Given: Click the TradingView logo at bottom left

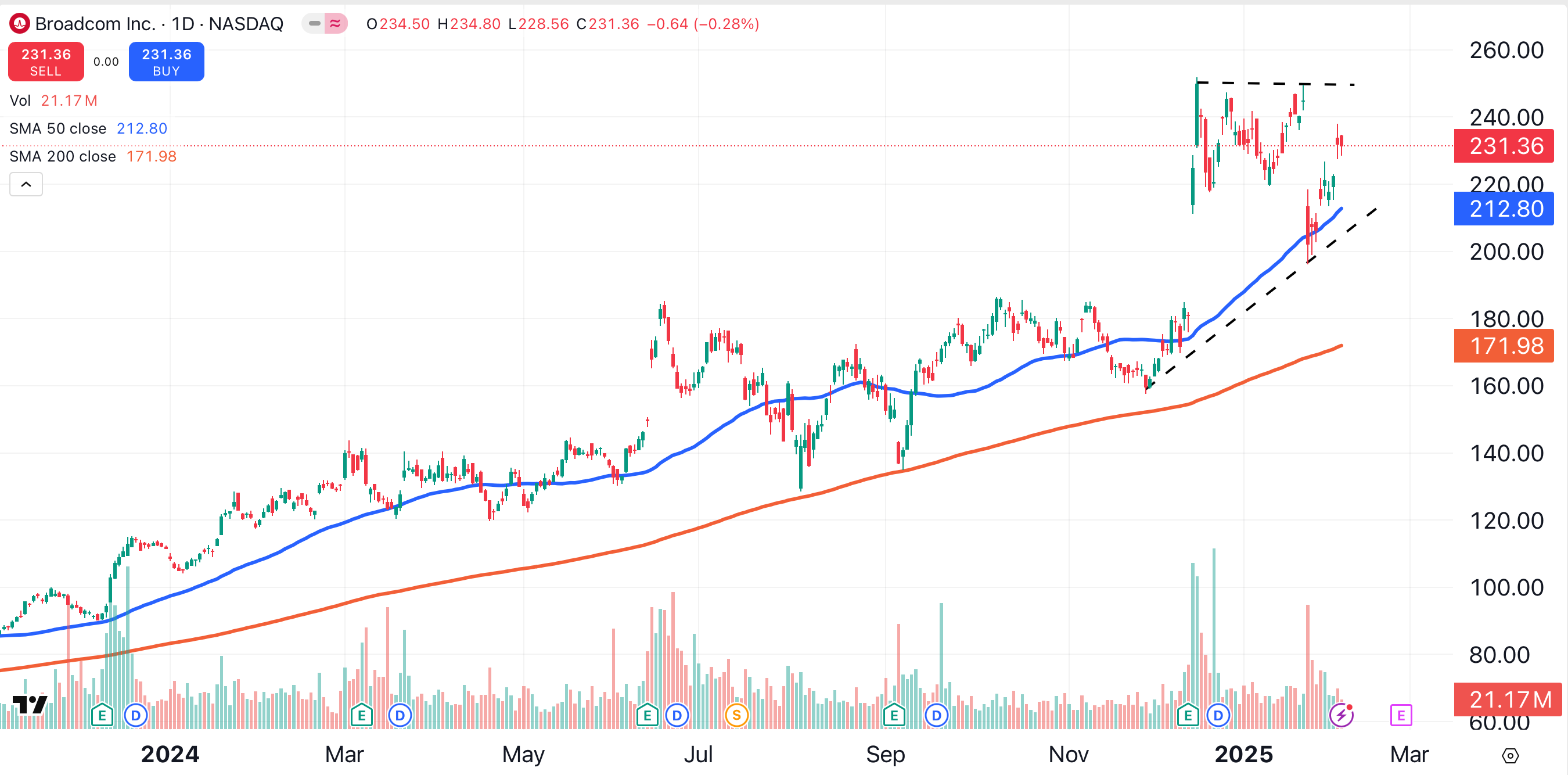Looking at the screenshot, I should (29, 704).
